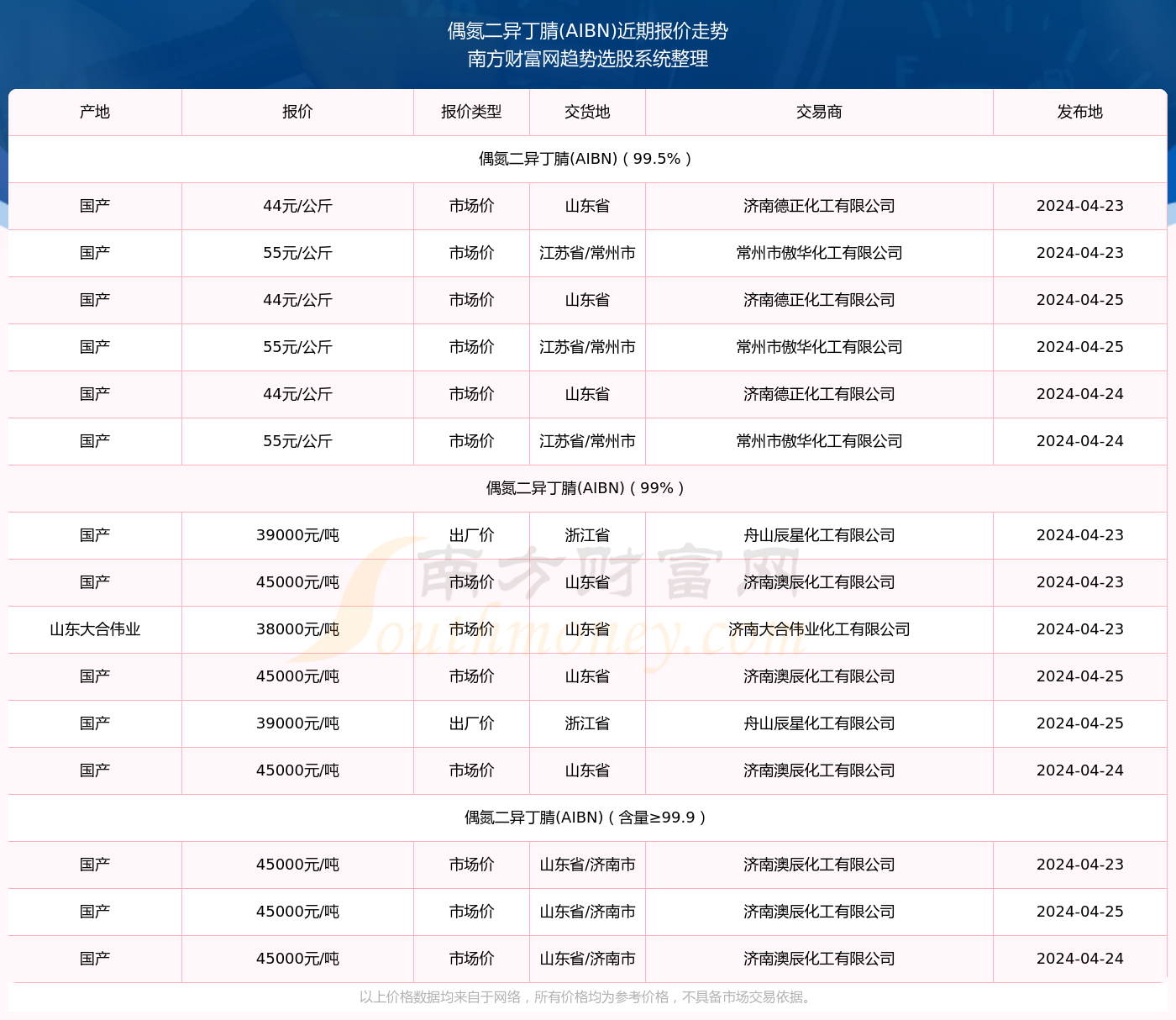Click 舟山辰星化工有限公司 in the 2024-04-25 row
This screenshot has height=1020, width=1176.
click(819, 723)
